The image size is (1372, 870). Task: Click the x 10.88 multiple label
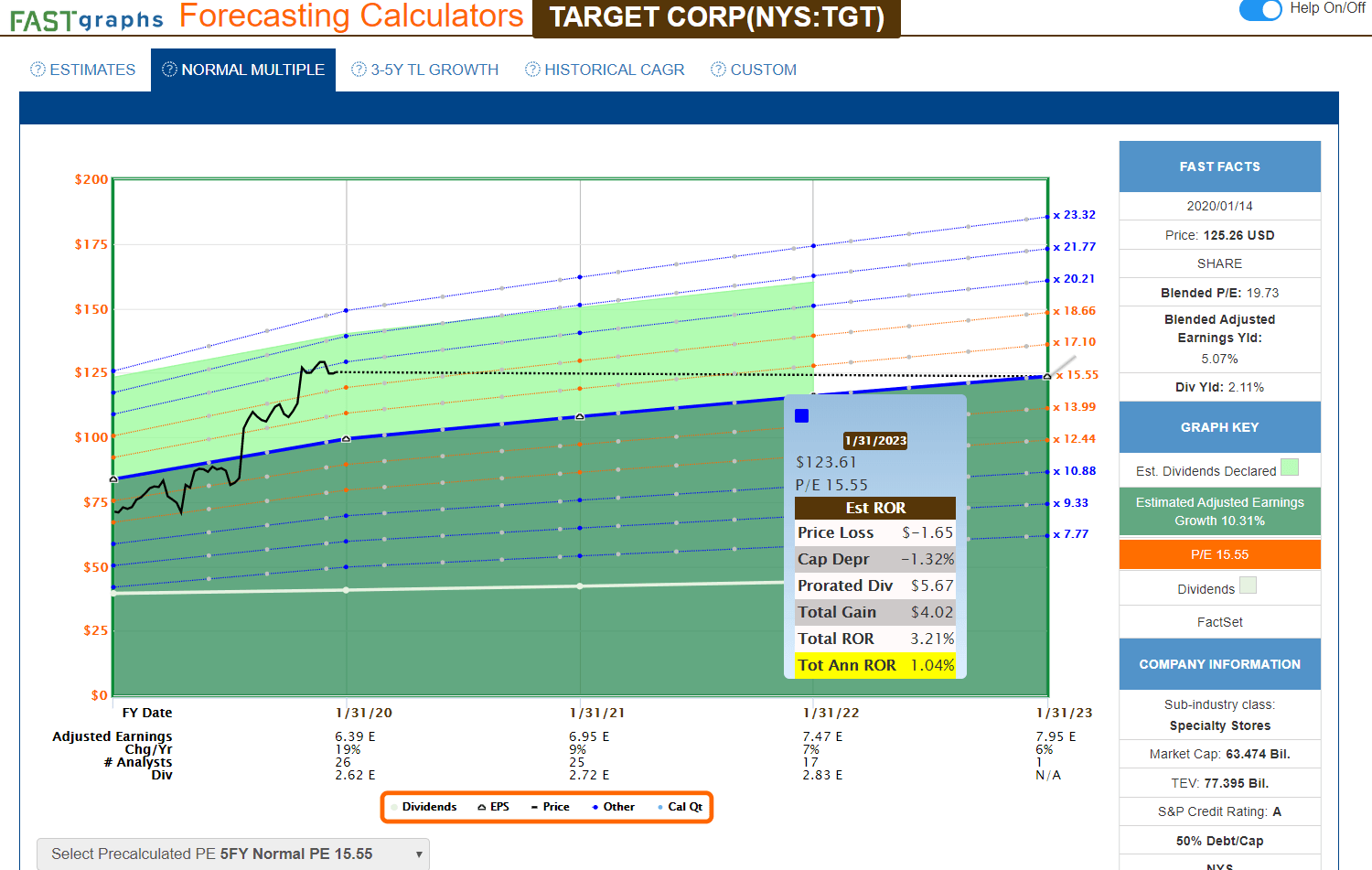click(1075, 471)
